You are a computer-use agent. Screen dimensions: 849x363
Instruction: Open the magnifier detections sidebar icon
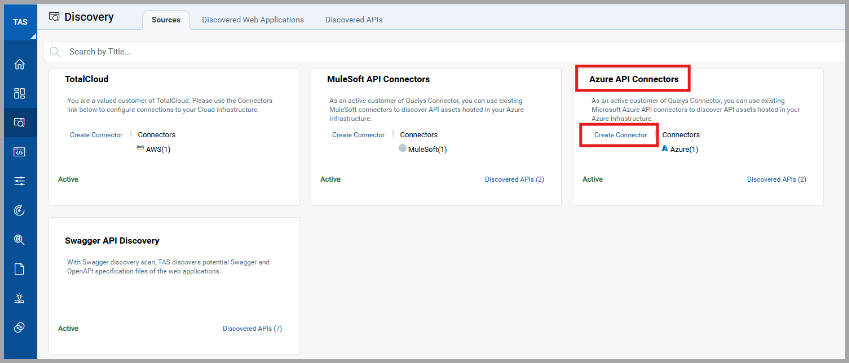[19, 240]
